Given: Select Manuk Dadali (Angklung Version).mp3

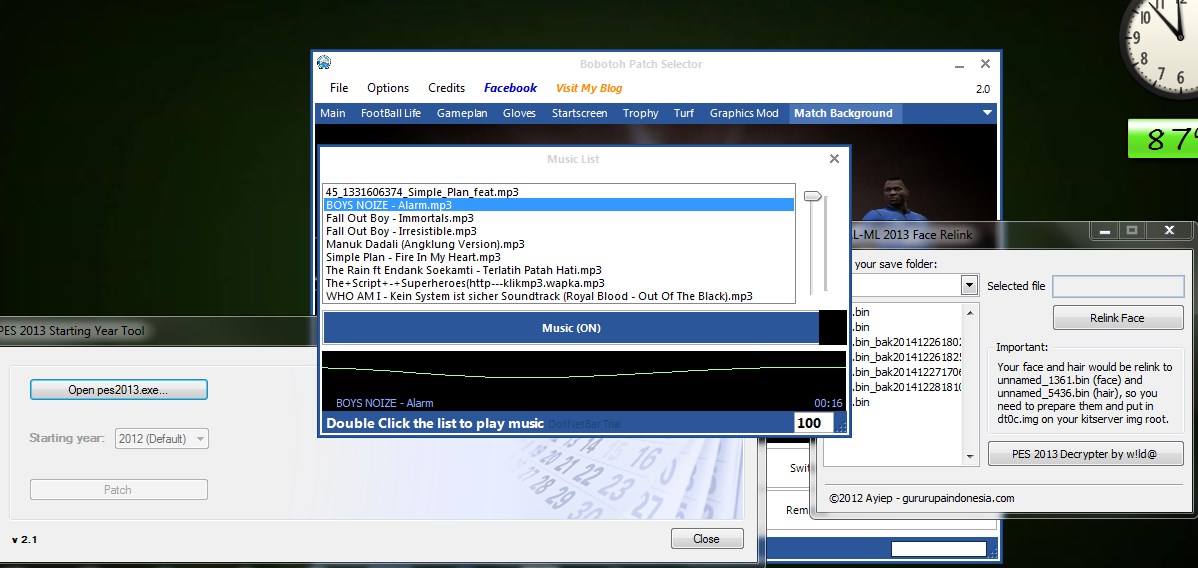Looking at the screenshot, I should [x=559, y=244].
